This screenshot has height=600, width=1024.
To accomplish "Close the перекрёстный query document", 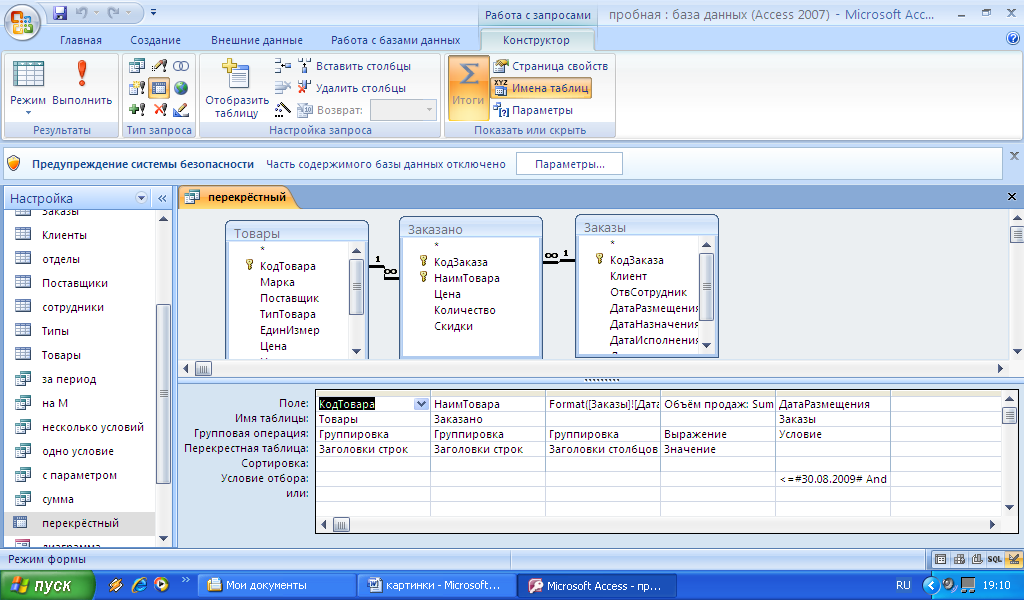I will pos(1012,197).
